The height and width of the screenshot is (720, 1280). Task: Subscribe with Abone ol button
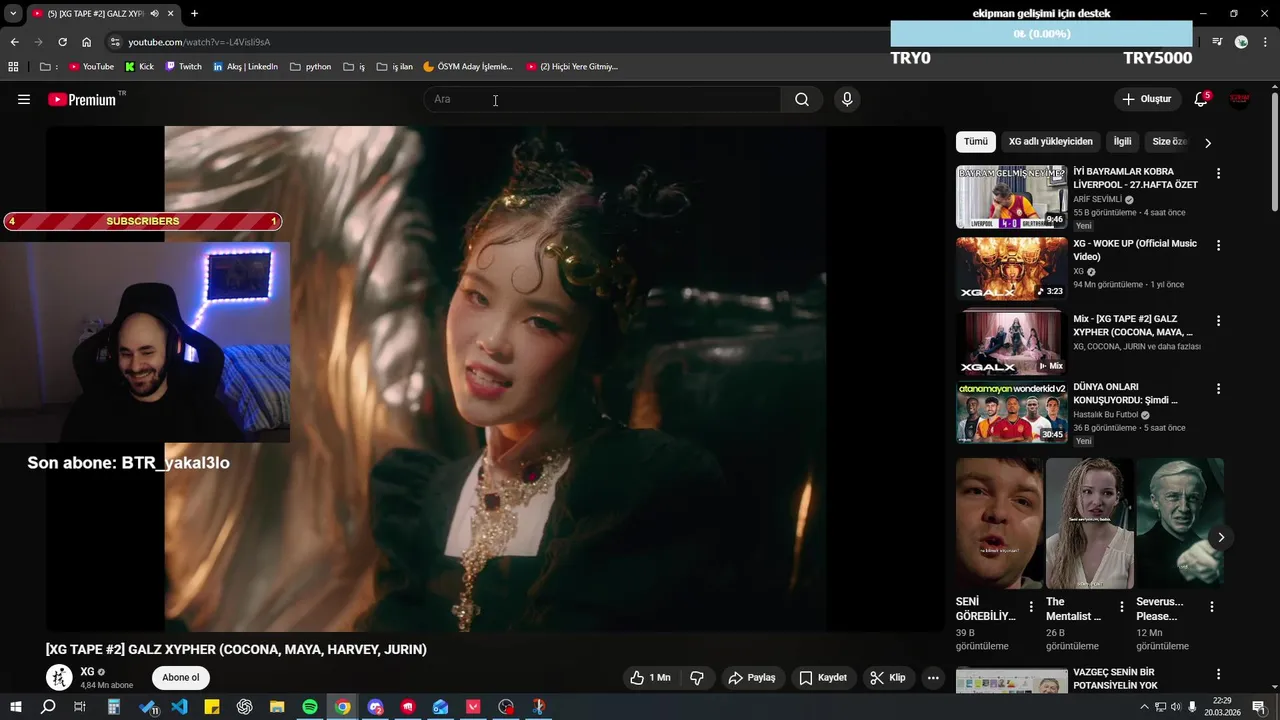pyautogui.click(x=181, y=678)
